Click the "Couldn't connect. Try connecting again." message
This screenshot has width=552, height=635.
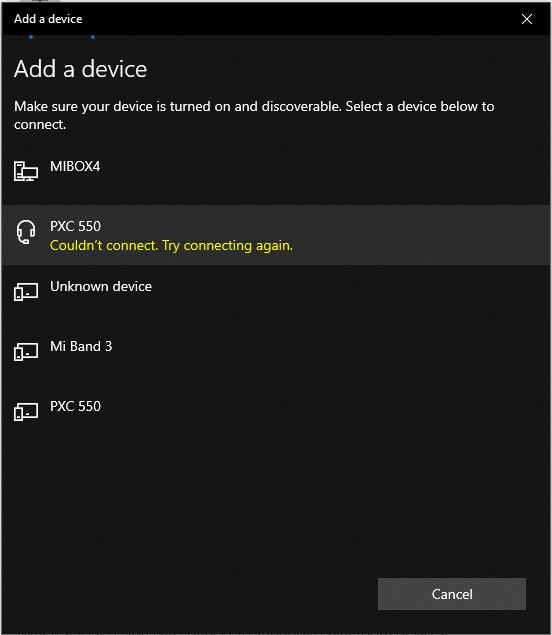coord(171,245)
